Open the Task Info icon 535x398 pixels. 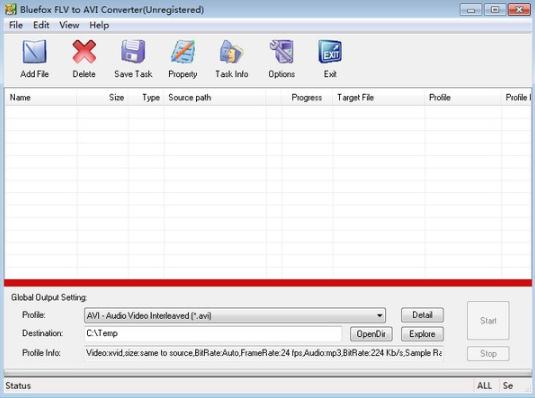click(231, 52)
